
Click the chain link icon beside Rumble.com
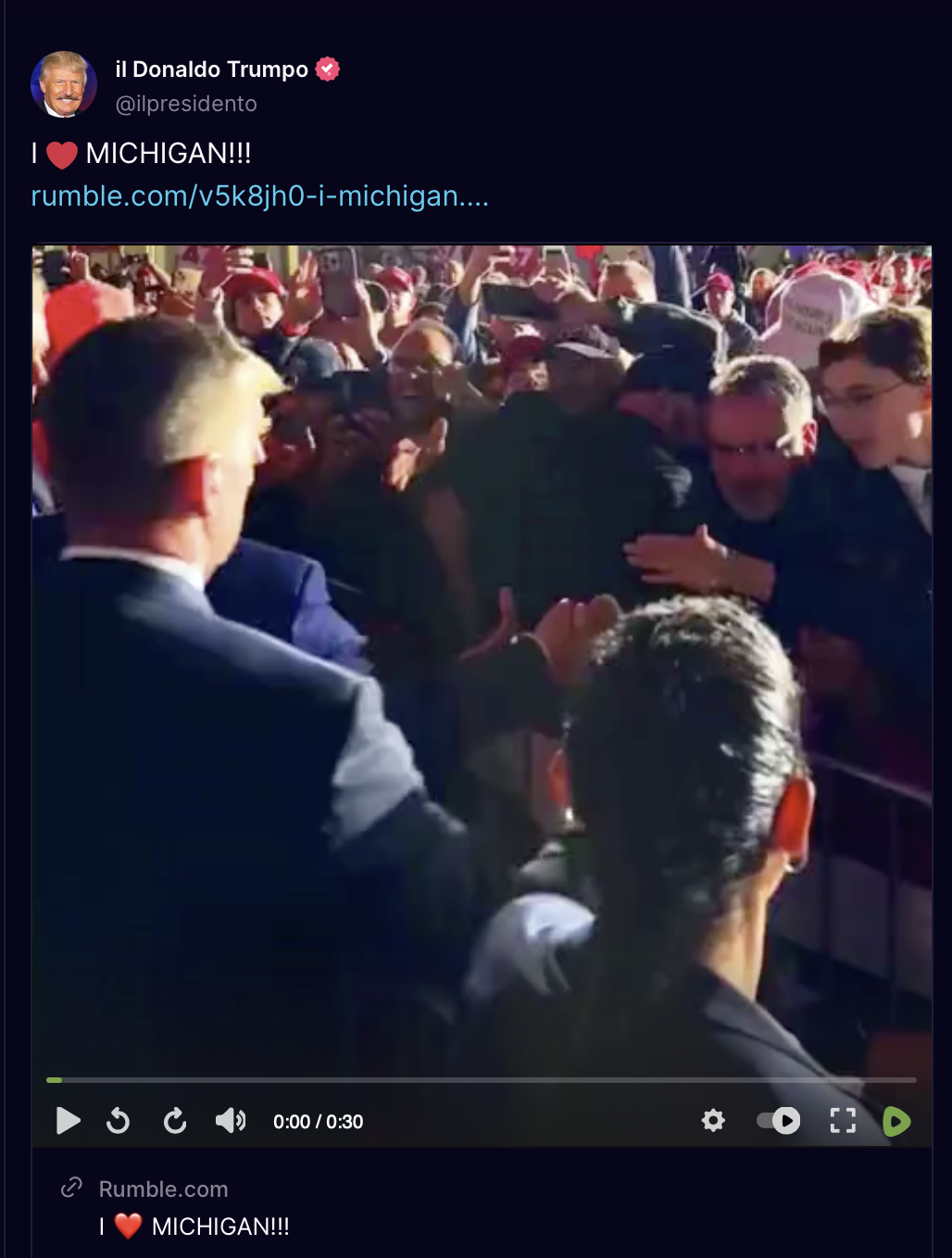[71, 1188]
